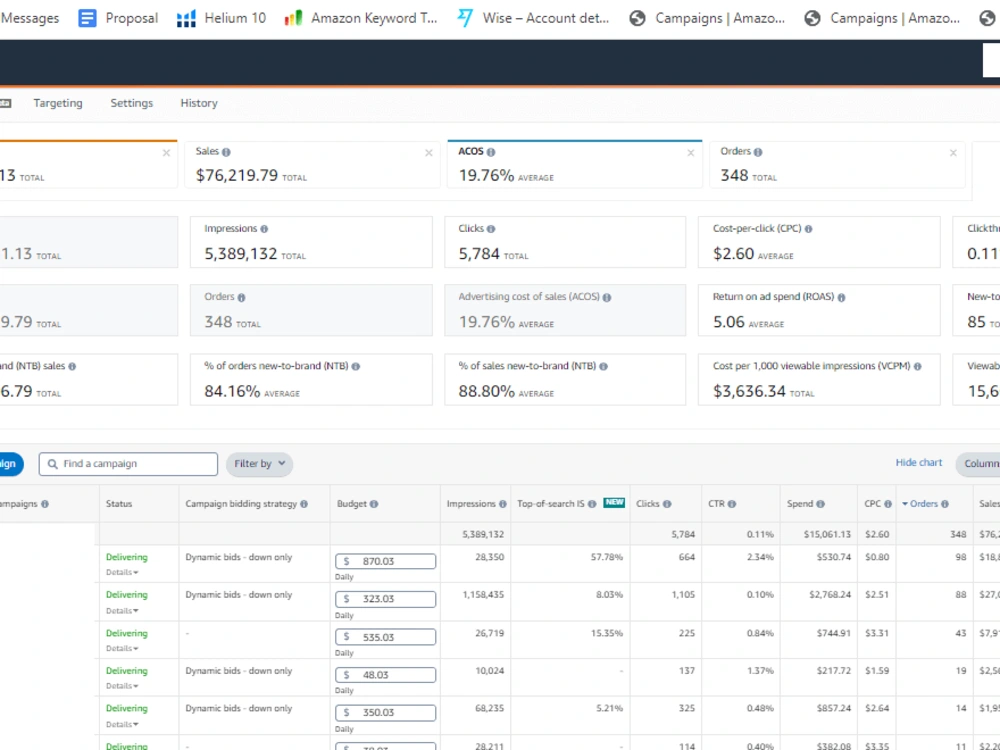The image size is (1000, 750).
Task: Remove the Sales metric tile
Action: (x=429, y=153)
